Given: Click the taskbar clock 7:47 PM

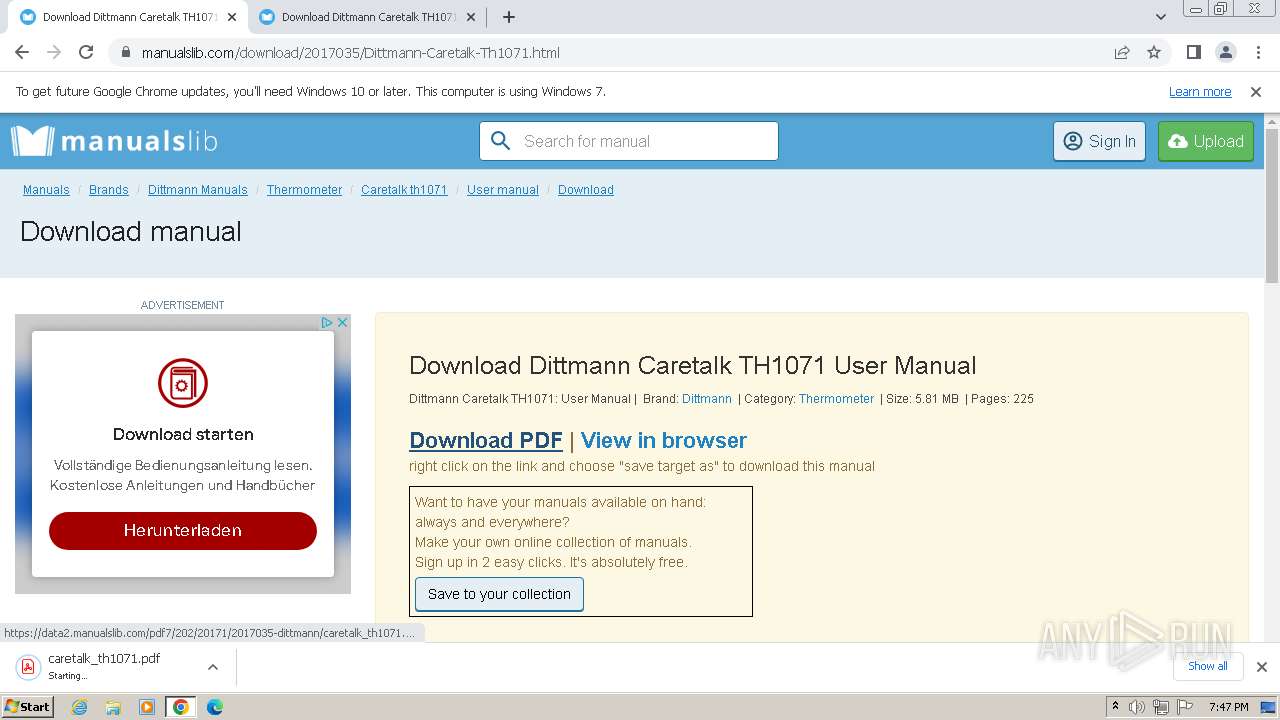Looking at the screenshot, I should click(x=1228, y=707).
